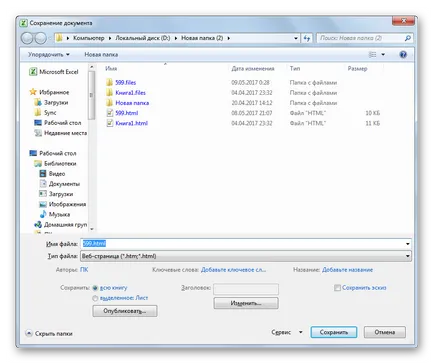Open the help question mark icon
Viewport: 434px width, 364px height.
pos(403,54)
